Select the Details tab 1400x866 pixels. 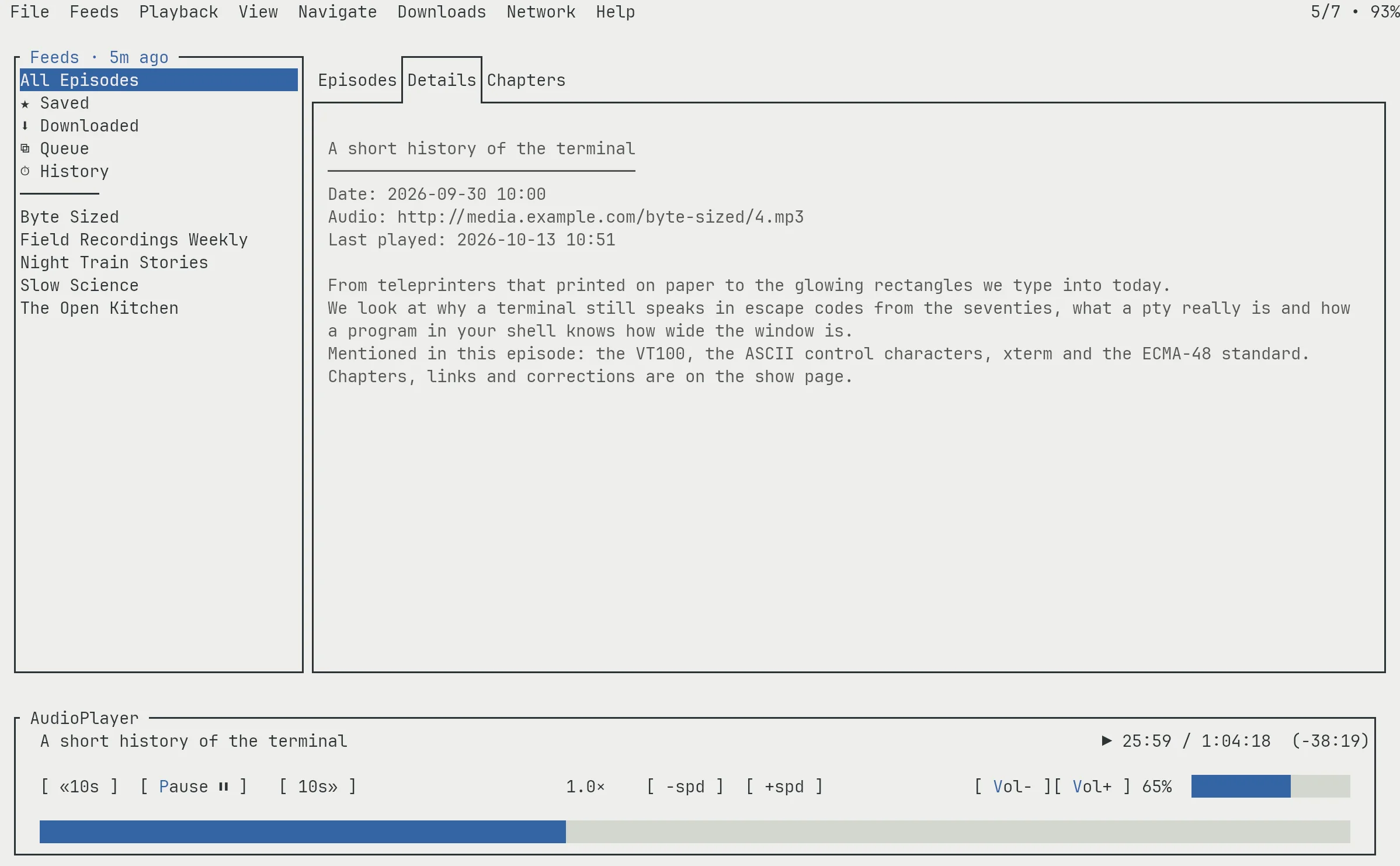(442, 80)
